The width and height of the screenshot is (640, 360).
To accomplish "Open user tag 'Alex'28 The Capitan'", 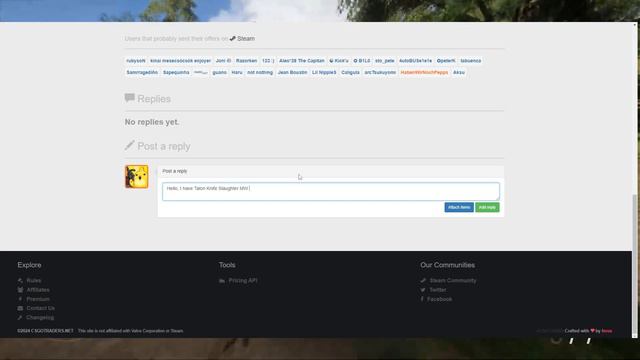I will [302, 61].
